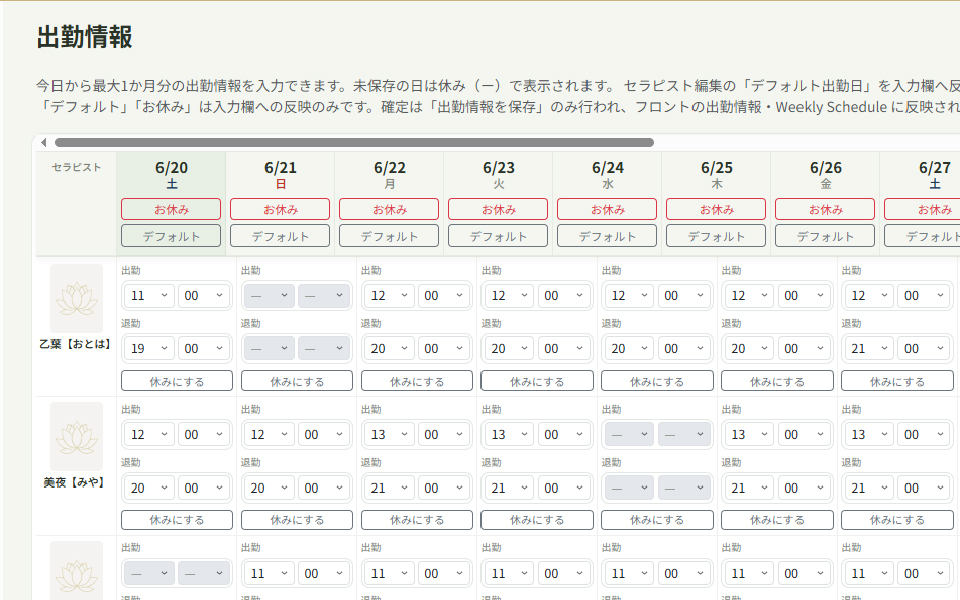Set 6/27 to お休み
Image resolution: width=960 pixels, height=600 pixels.
pos(922,209)
